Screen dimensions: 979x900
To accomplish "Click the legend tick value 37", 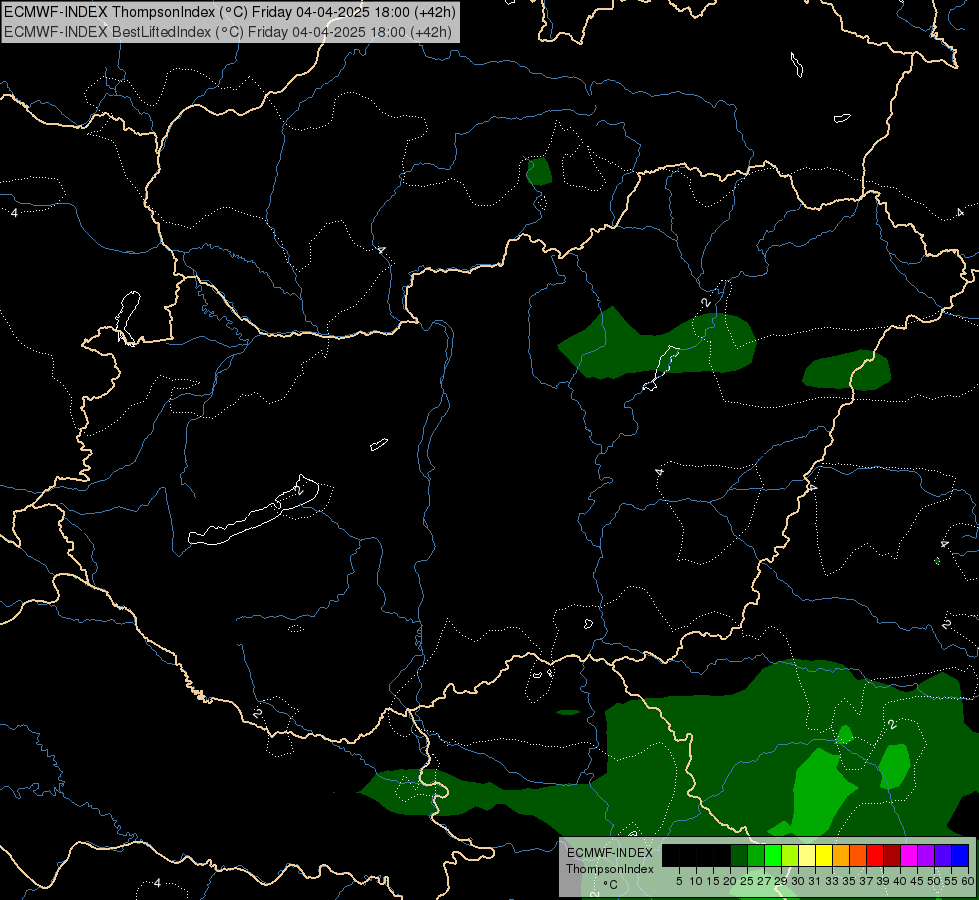I will [867, 881].
